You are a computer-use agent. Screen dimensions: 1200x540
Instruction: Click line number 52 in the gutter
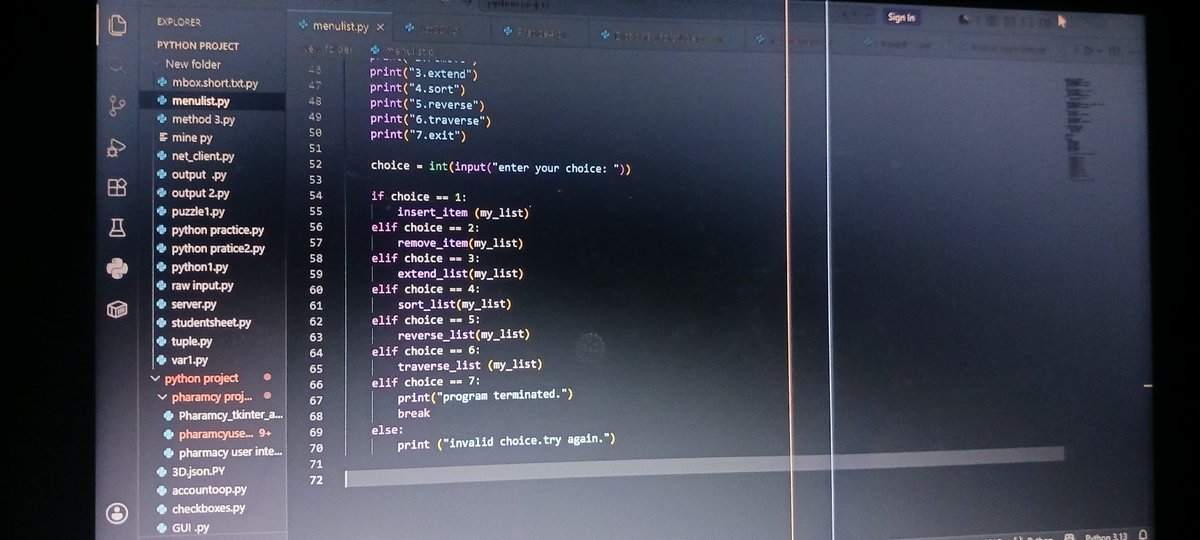(315, 164)
